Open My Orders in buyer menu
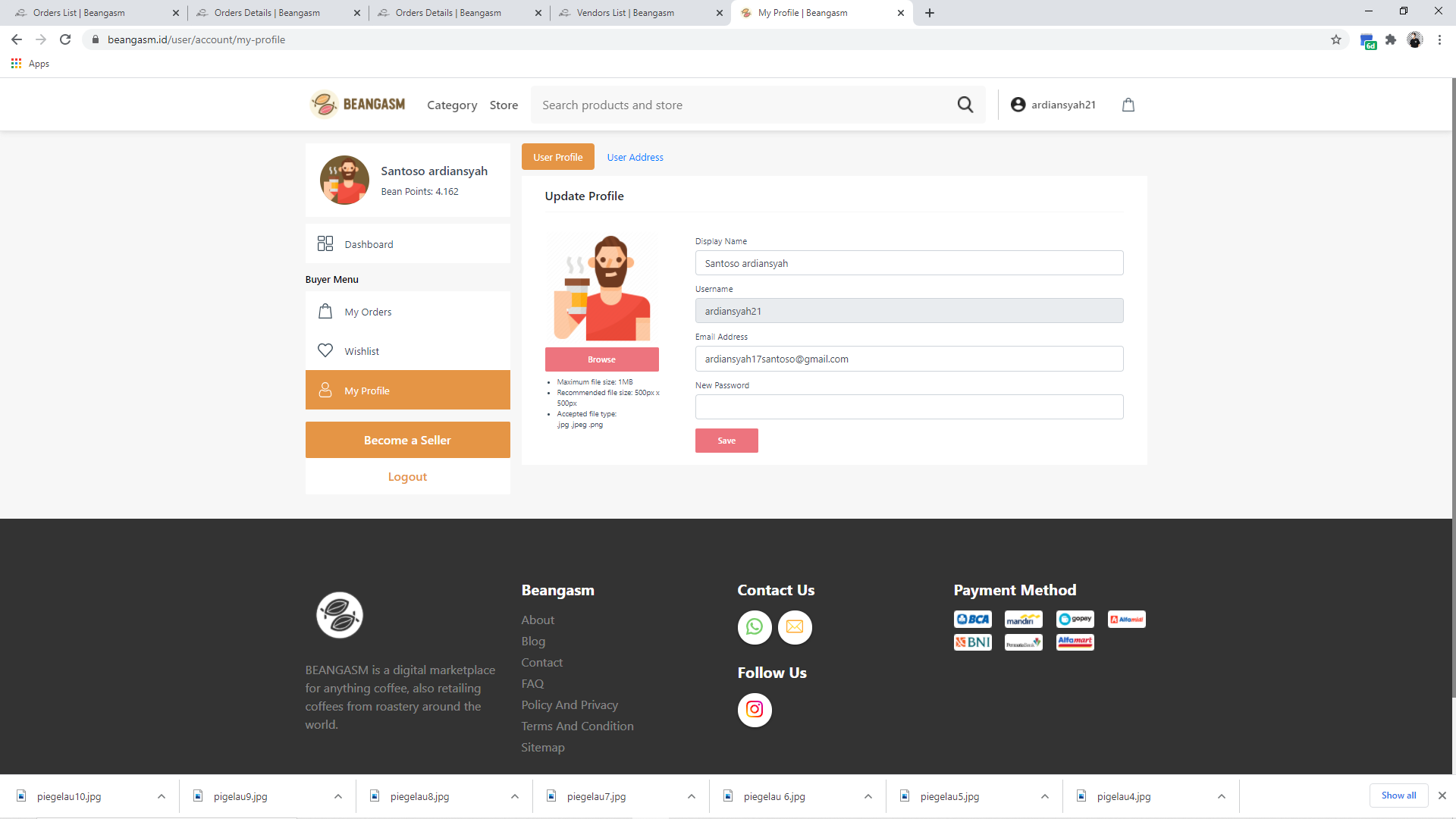Viewport: 1456px width, 819px height. pos(408,312)
